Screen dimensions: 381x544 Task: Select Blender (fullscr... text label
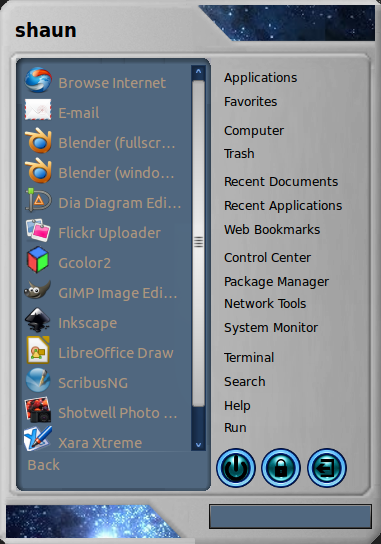(117, 143)
